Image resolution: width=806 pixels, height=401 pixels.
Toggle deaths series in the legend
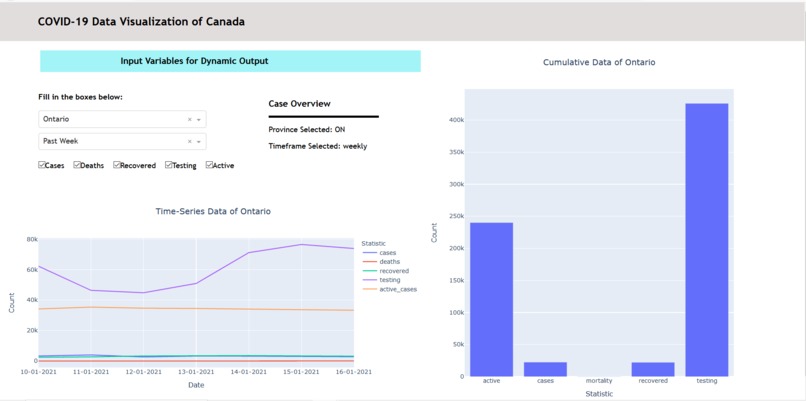click(x=380, y=262)
